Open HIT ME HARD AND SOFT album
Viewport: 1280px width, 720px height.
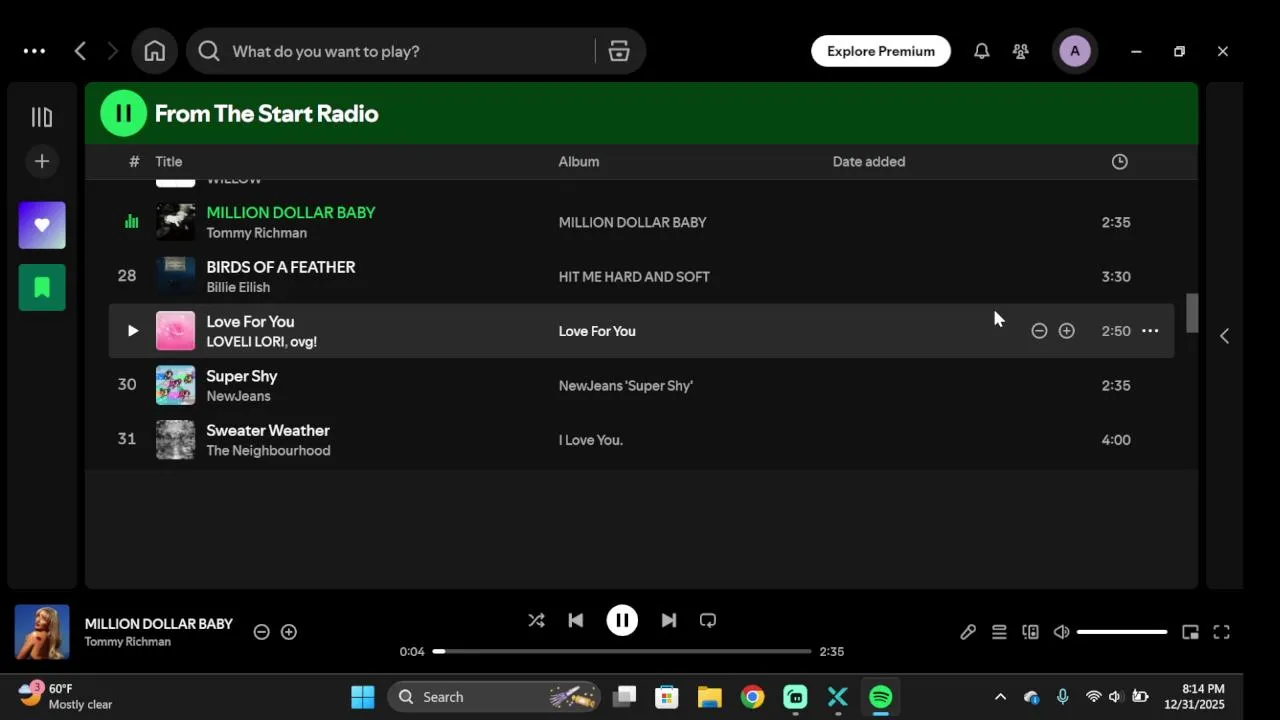click(x=634, y=277)
